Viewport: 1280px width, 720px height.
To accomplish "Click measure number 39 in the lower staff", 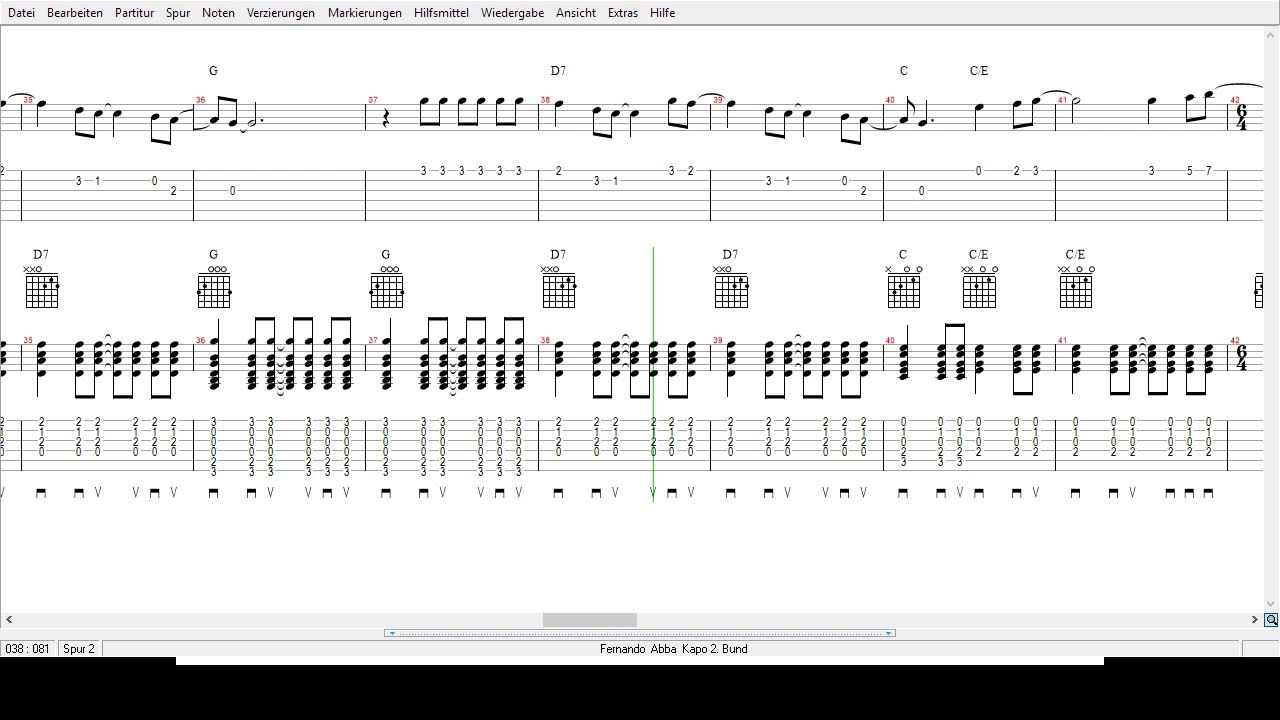I will (718, 341).
